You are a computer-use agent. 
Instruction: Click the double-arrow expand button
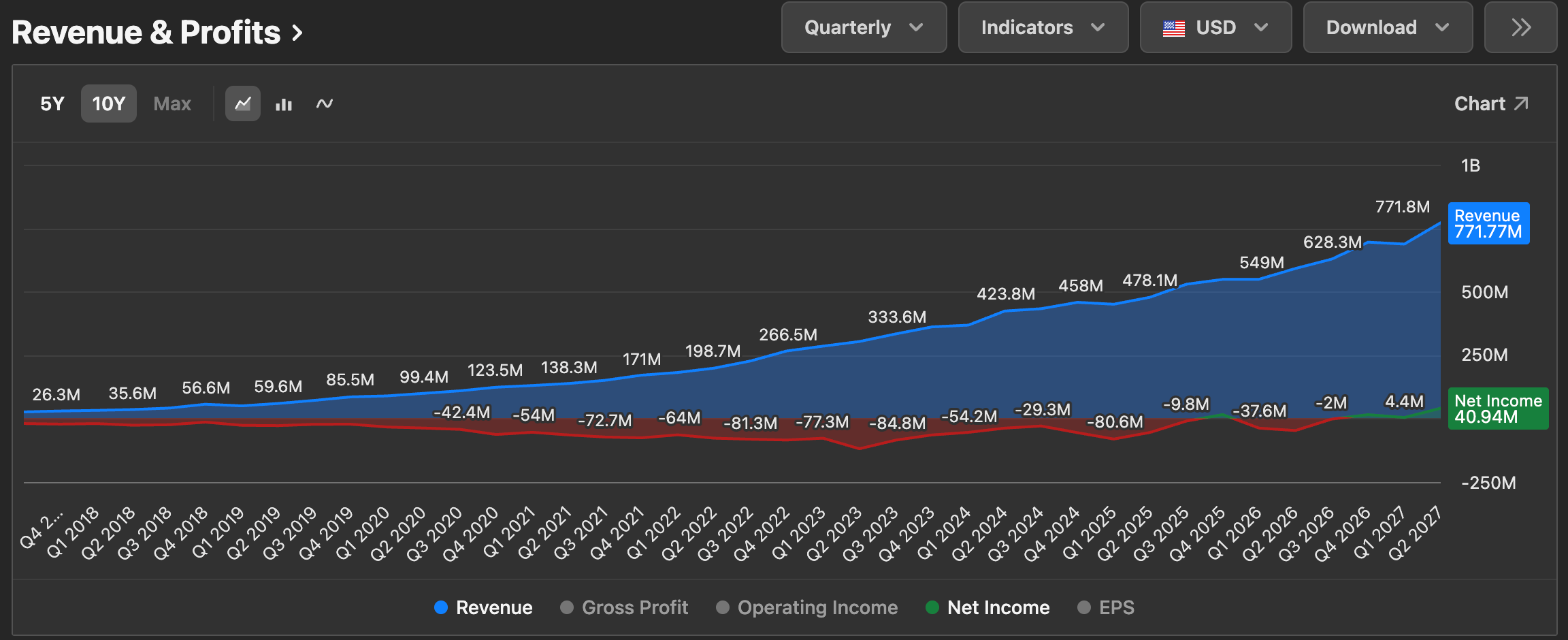pyautogui.click(x=1520, y=27)
